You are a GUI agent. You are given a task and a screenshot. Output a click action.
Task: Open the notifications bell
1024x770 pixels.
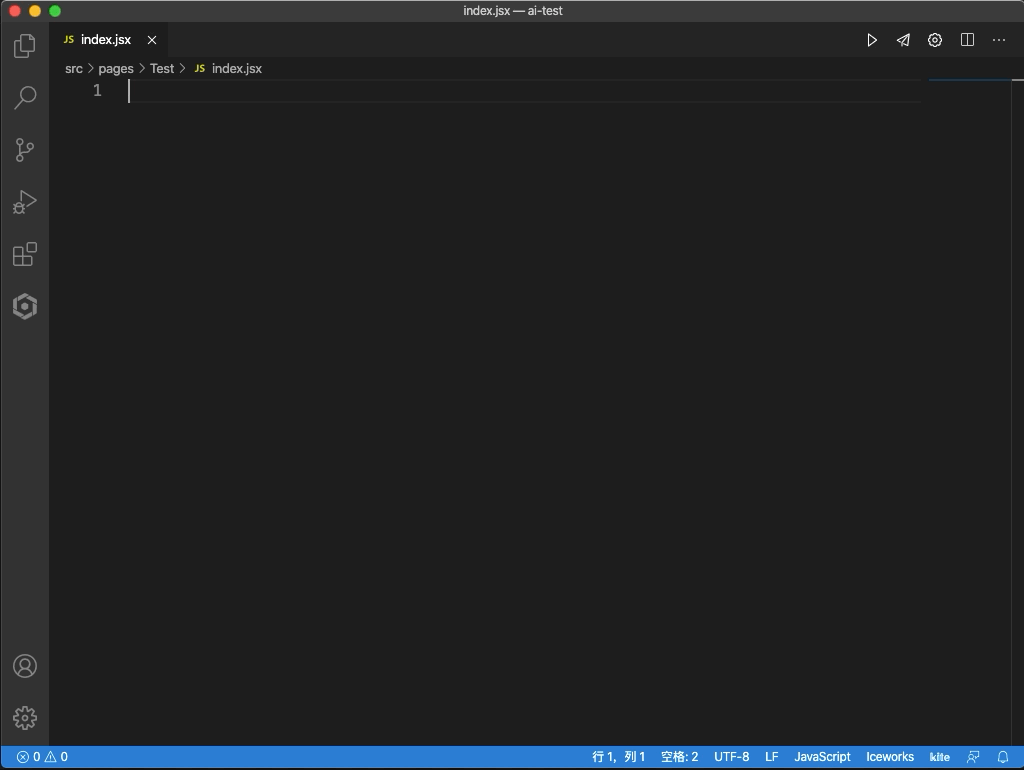[x=1003, y=757]
